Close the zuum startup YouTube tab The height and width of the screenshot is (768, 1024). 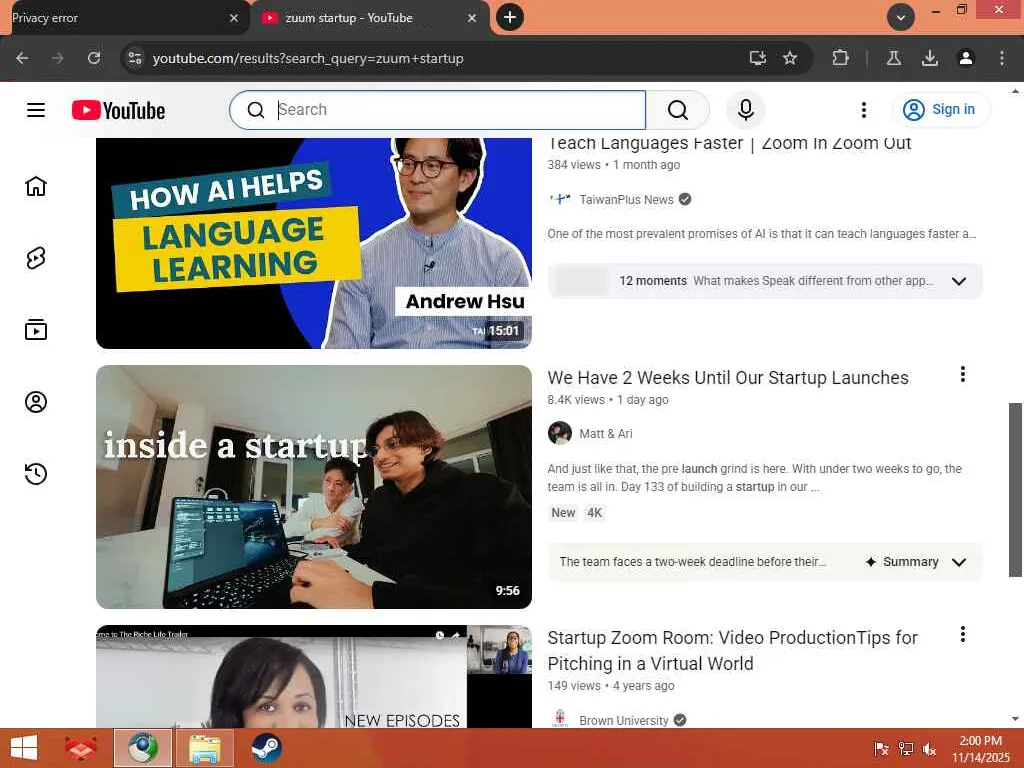point(472,18)
